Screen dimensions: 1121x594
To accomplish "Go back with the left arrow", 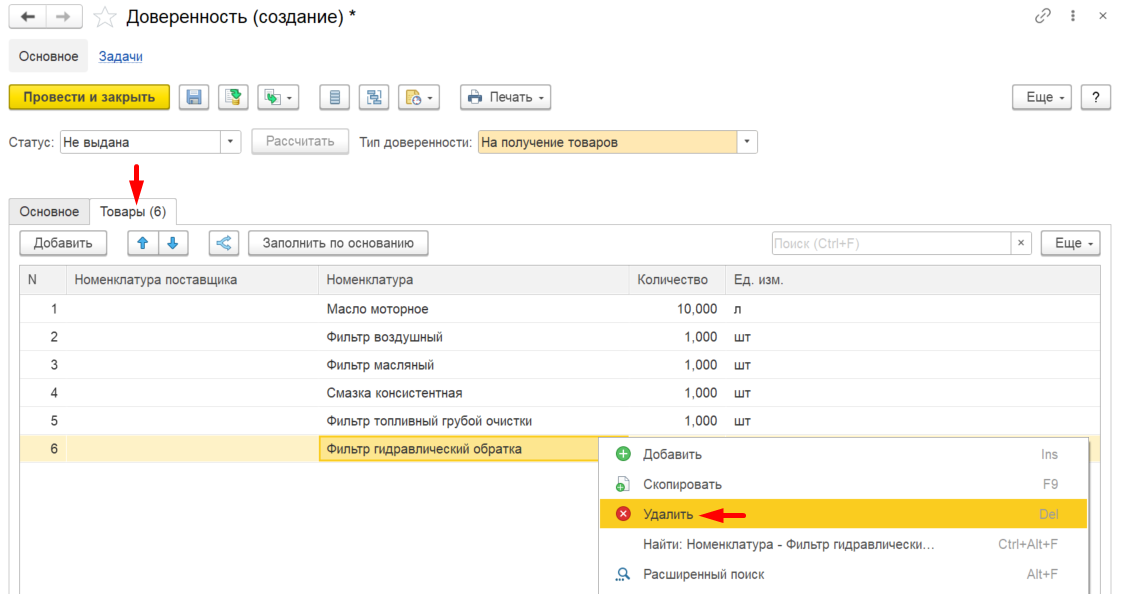I will coord(28,16).
